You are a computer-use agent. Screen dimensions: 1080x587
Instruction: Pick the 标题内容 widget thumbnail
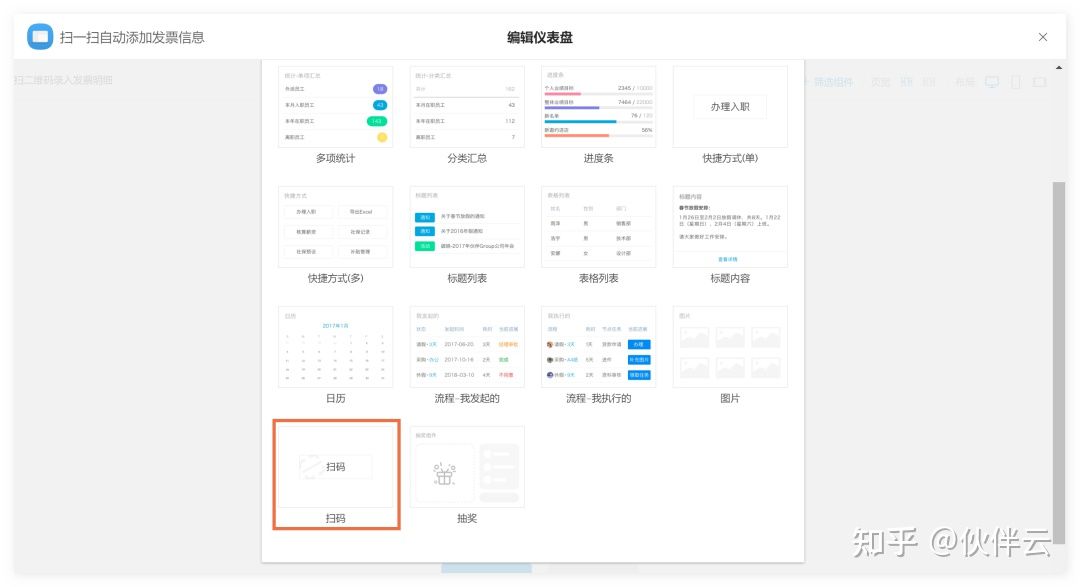[x=730, y=227]
